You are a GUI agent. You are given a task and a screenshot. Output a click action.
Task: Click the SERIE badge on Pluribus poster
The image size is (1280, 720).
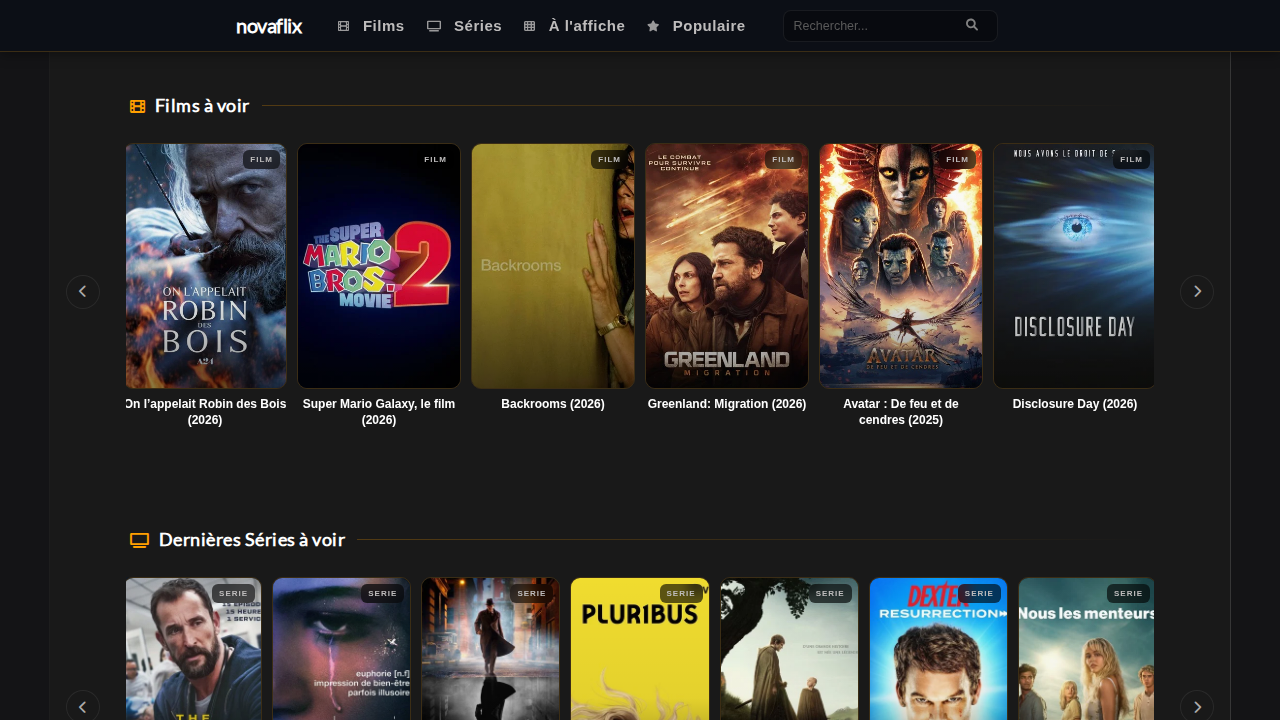[681, 594]
